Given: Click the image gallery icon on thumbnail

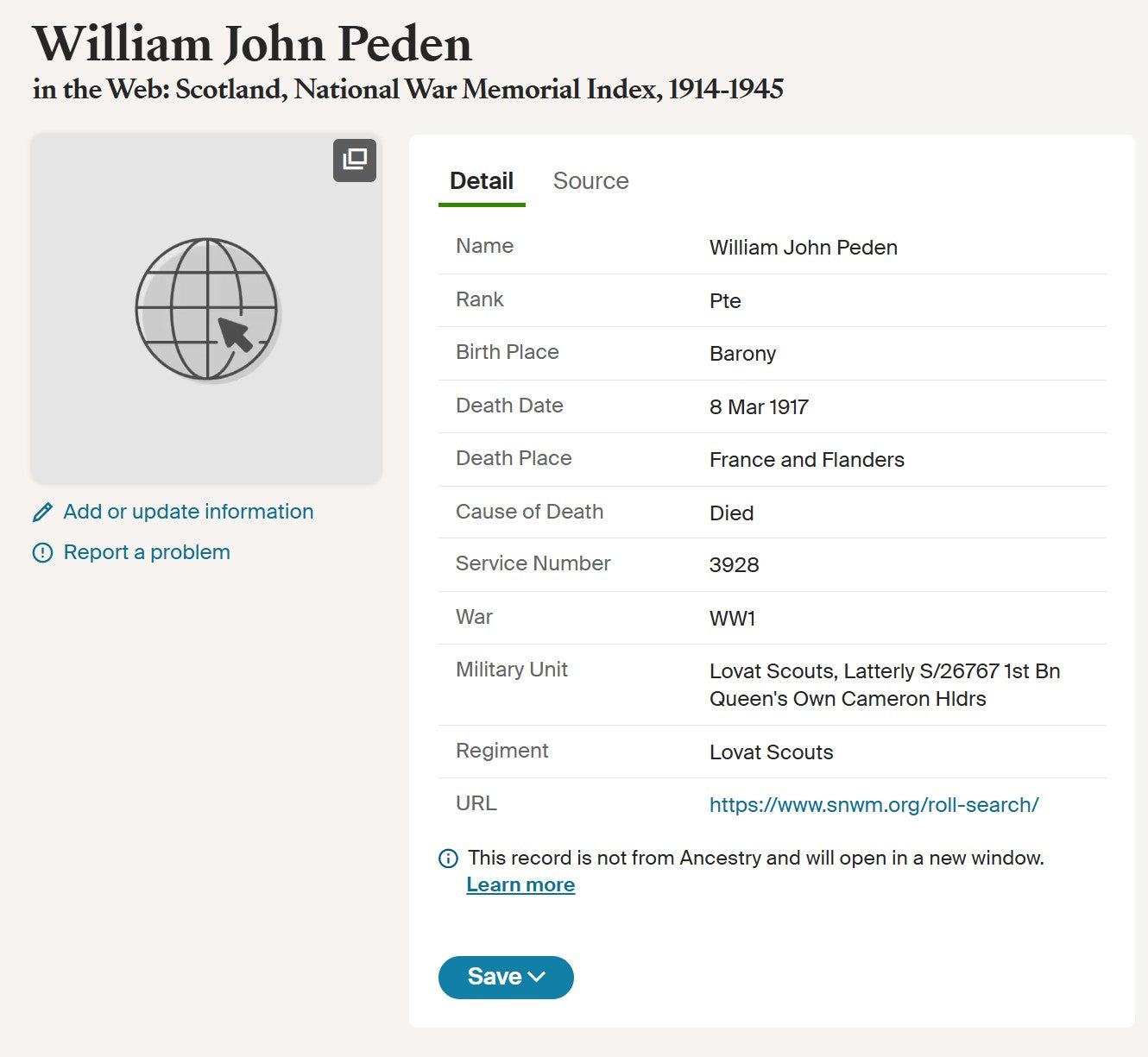Looking at the screenshot, I should 355,160.
